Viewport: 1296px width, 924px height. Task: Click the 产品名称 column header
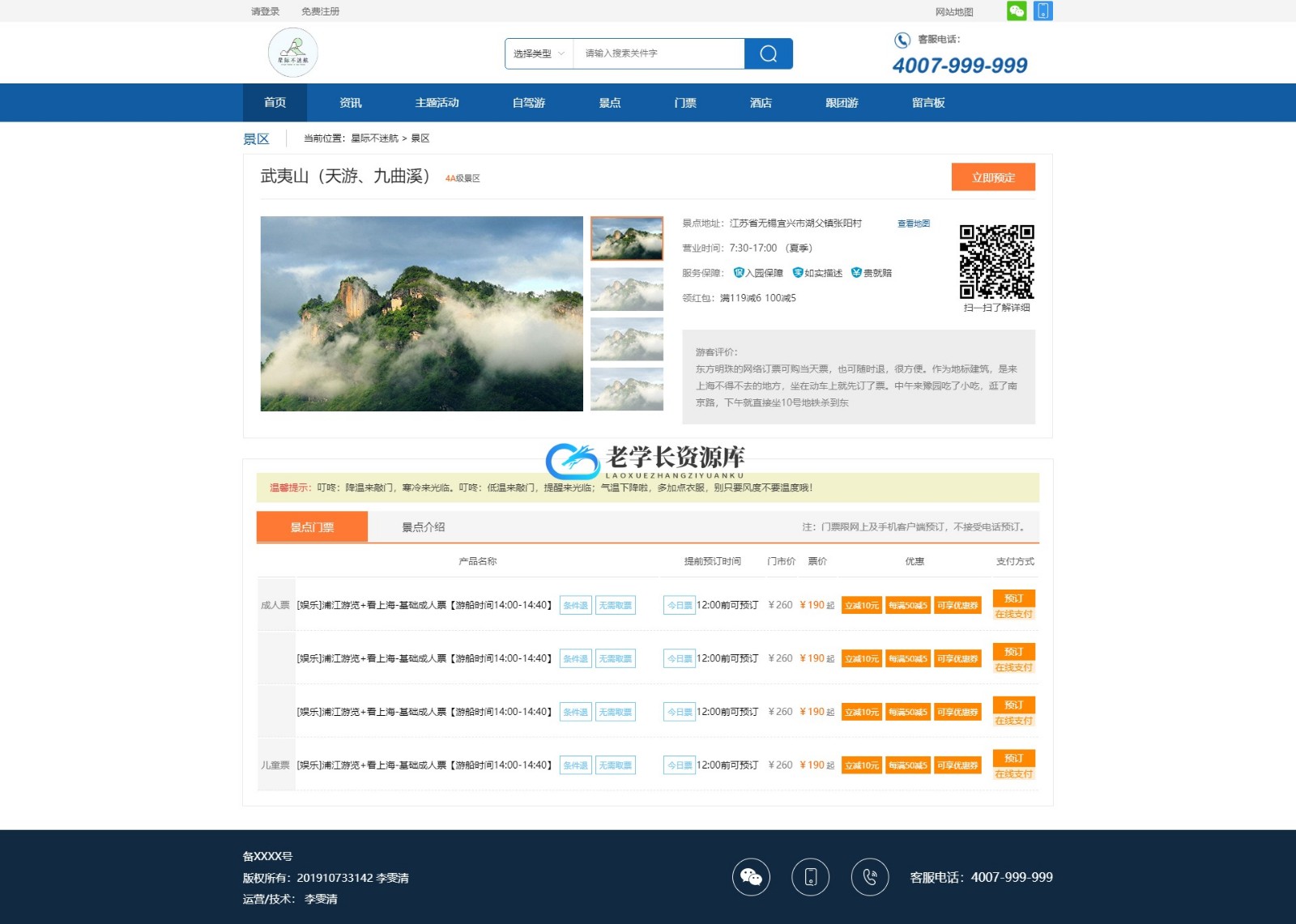(x=478, y=561)
